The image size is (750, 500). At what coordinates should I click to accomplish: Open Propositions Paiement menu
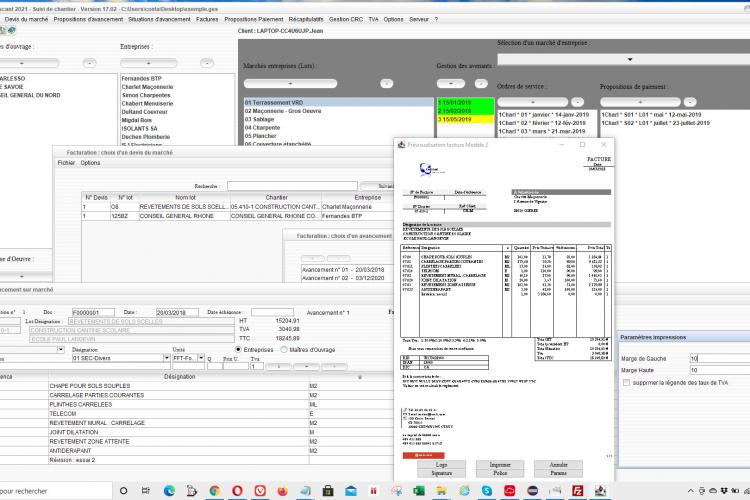[x=254, y=19]
